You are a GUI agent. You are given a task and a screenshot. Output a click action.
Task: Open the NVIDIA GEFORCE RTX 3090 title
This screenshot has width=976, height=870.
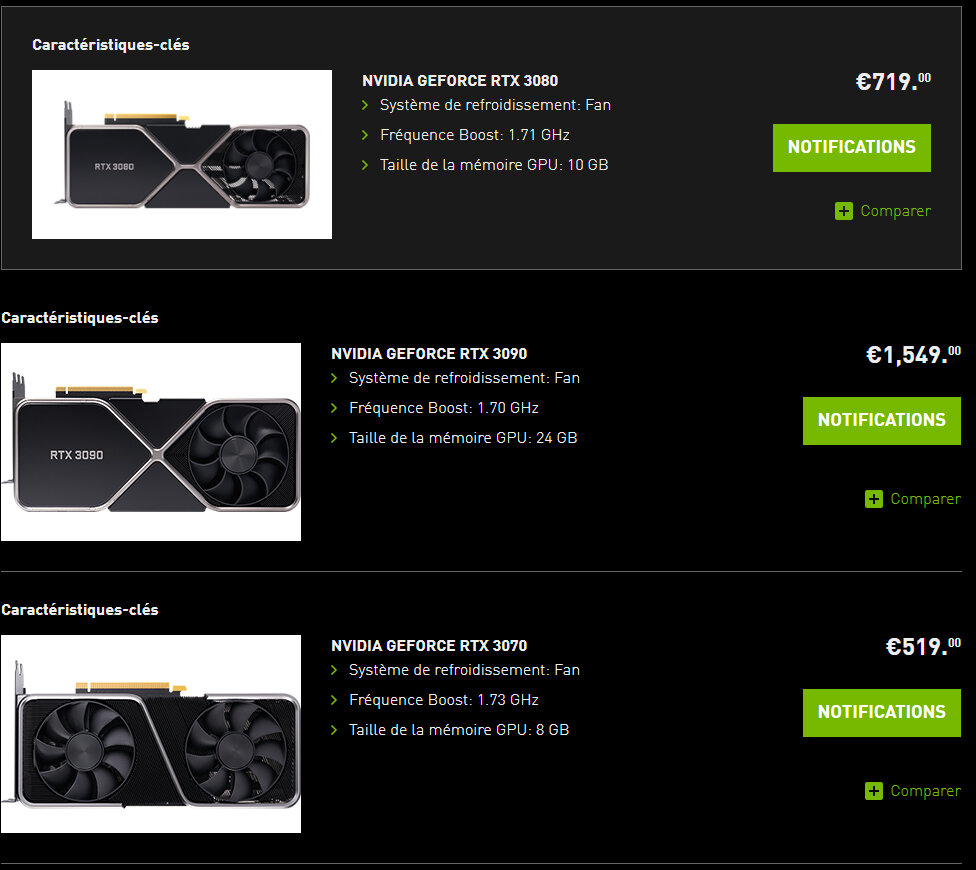(429, 354)
